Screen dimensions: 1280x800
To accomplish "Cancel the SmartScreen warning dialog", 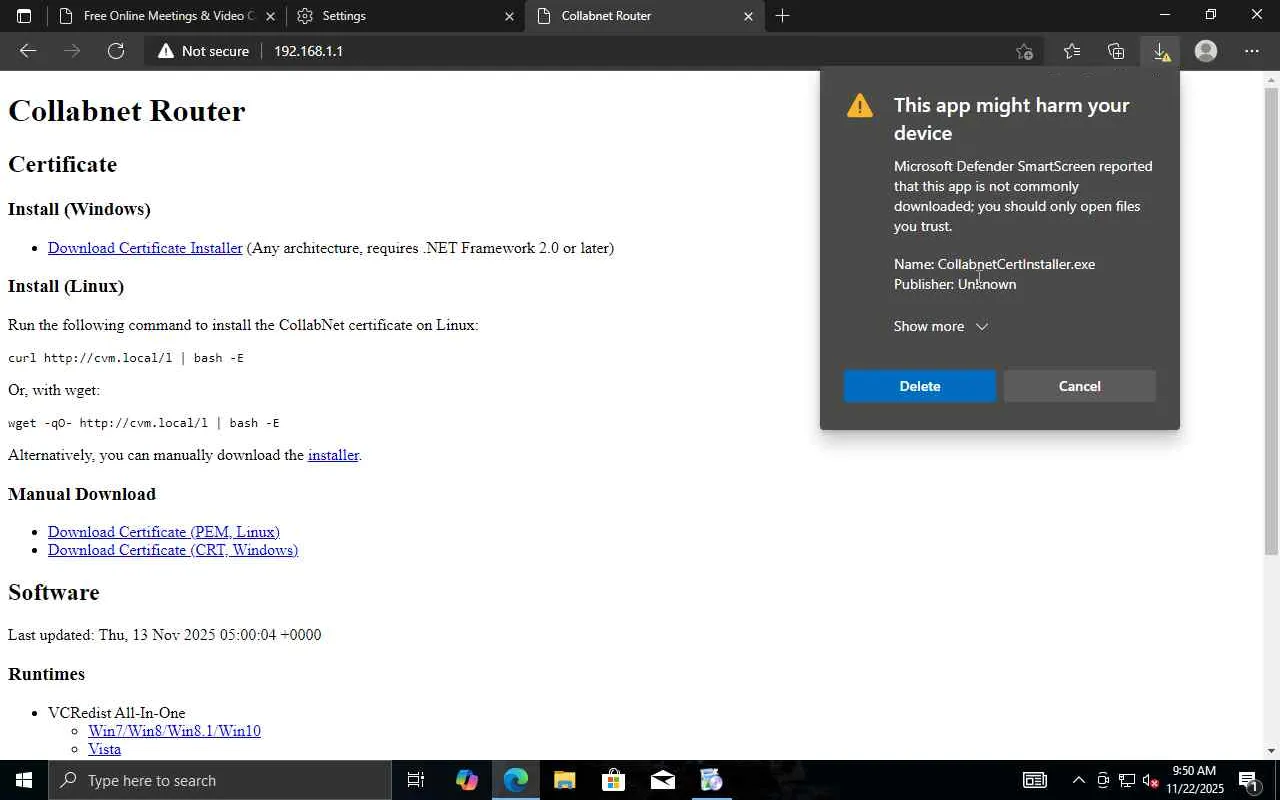I will tap(1080, 386).
